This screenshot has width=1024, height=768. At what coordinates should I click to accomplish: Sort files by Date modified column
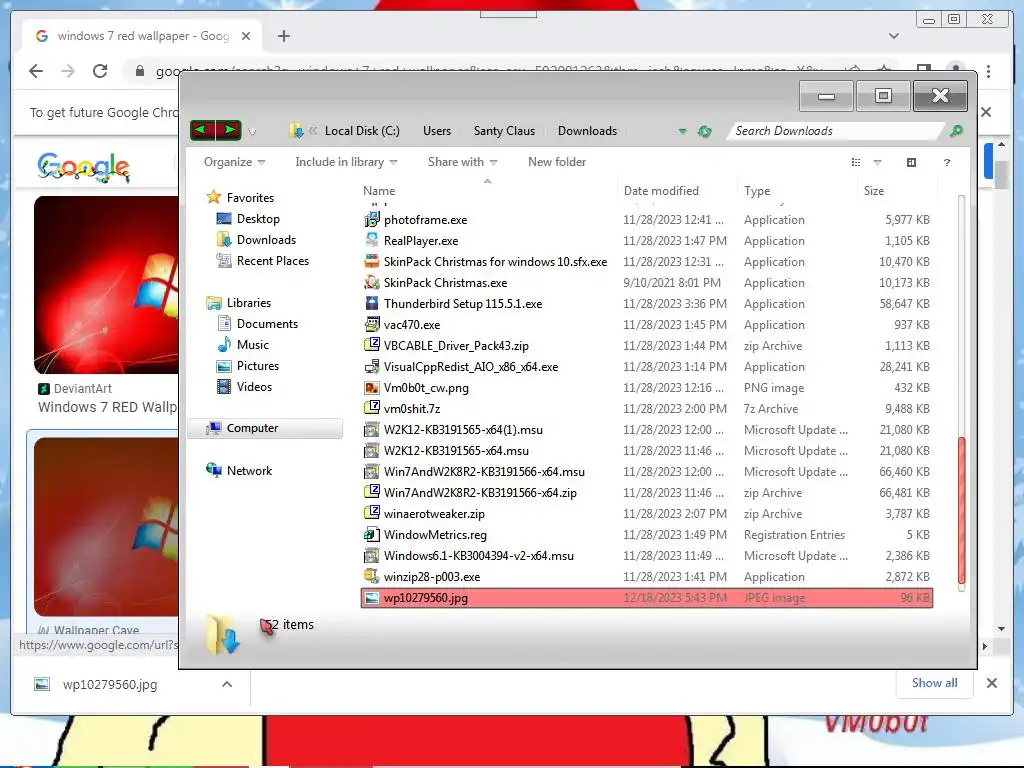(661, 191)
